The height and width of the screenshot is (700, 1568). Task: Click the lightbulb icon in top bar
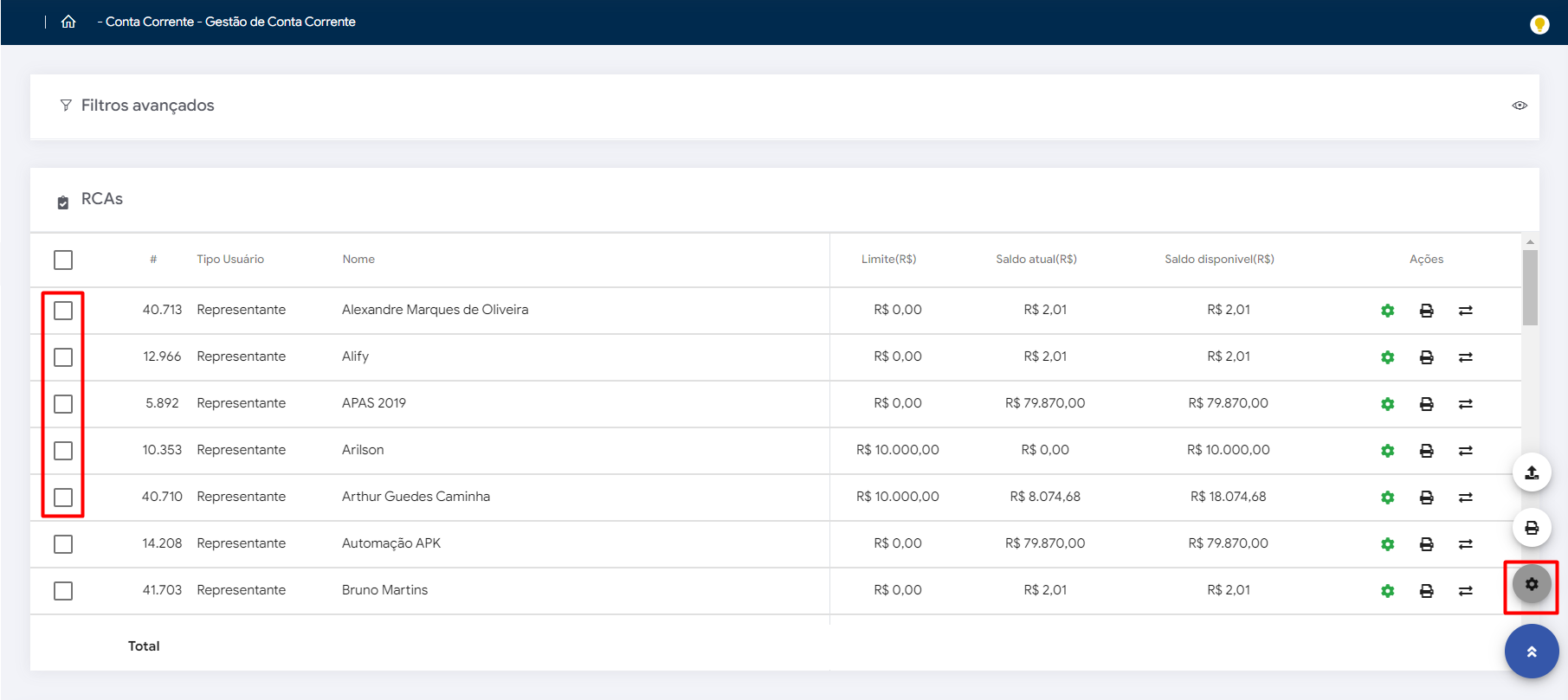click(1539, 24)
